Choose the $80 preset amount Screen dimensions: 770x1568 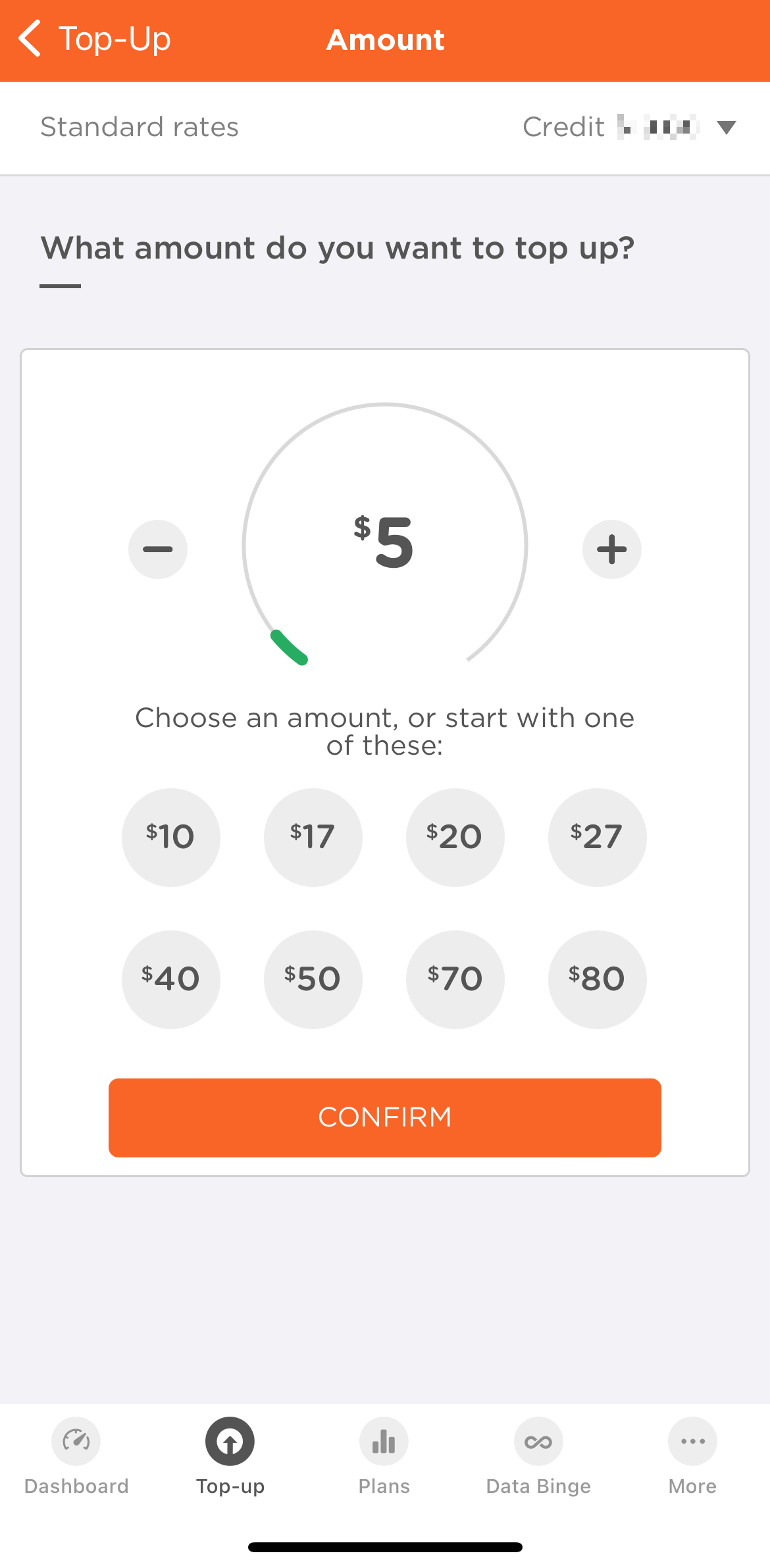click(598, 979)
